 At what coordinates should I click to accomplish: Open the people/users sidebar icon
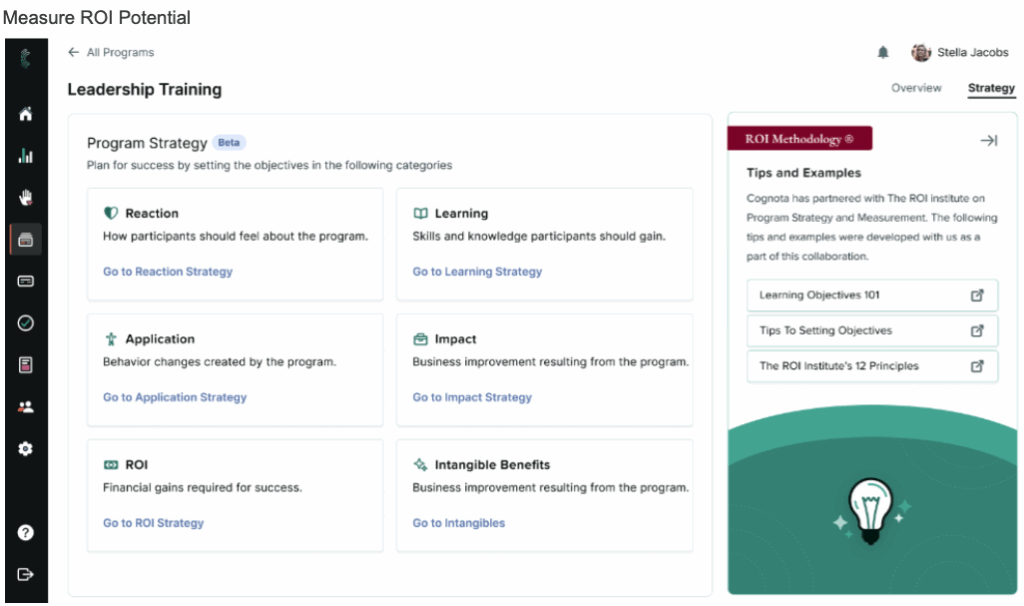pos(26,407)
